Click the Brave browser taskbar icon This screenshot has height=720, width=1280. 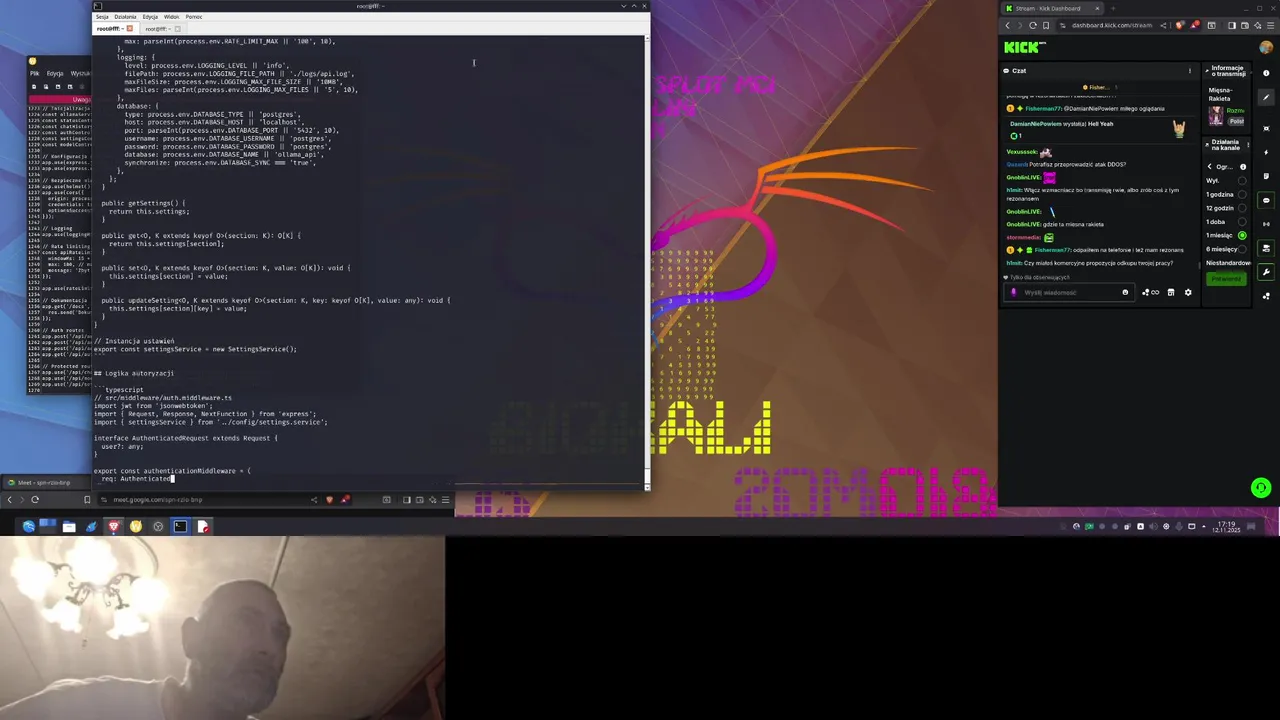[x=113, y=527]
